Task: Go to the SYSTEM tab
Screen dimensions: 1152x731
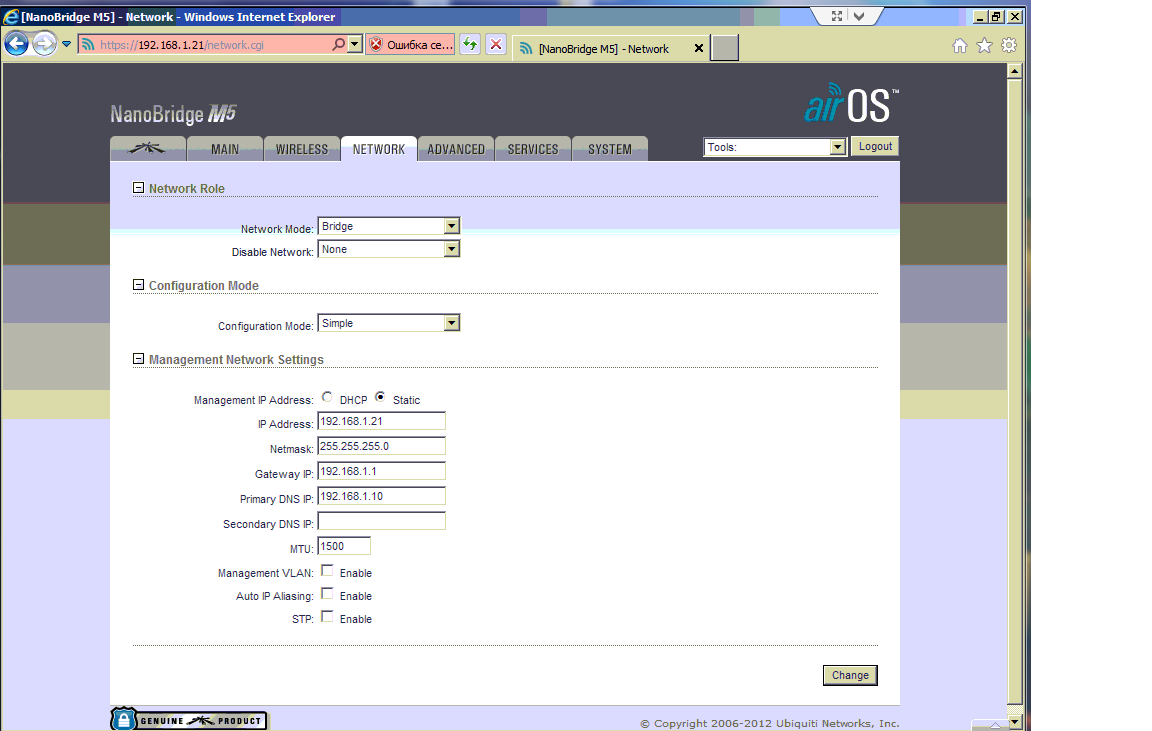Action: pyautogui.click(x=610, y=148)
